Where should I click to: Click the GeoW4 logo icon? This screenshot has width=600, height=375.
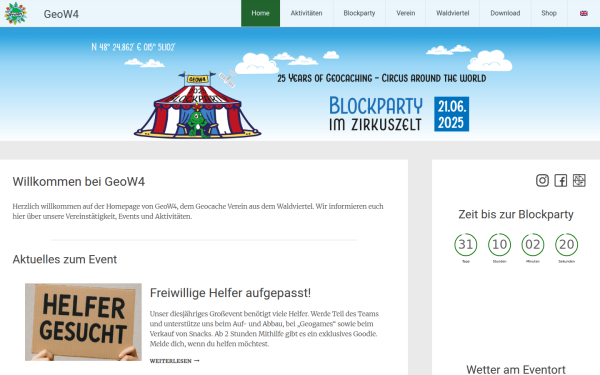click(15, 13)
